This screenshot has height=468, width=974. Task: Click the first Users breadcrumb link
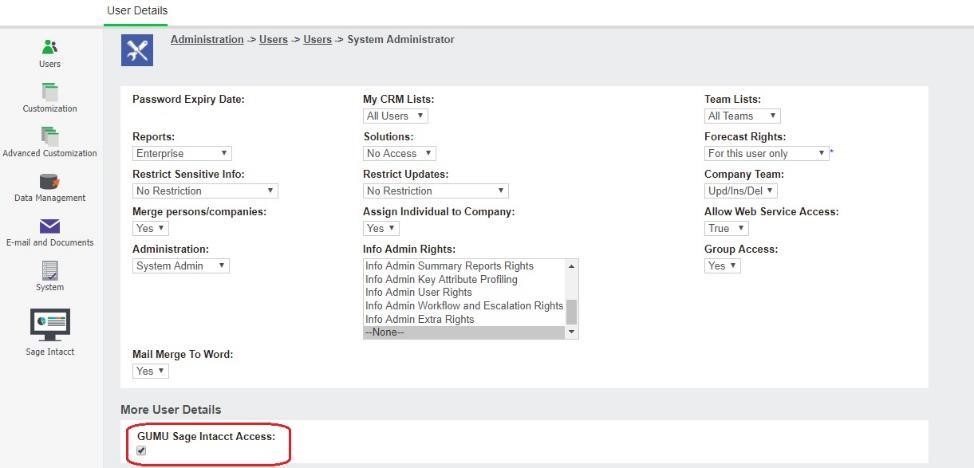[x=273, y=40]
